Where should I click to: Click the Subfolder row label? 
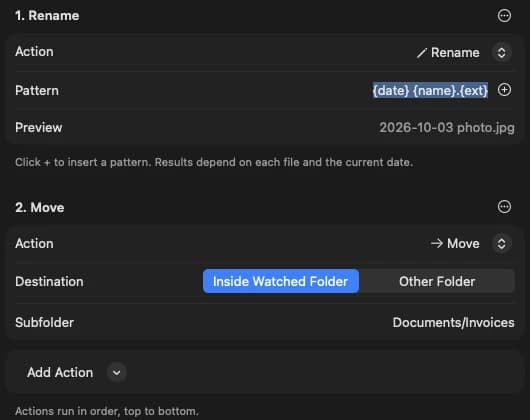44,323
